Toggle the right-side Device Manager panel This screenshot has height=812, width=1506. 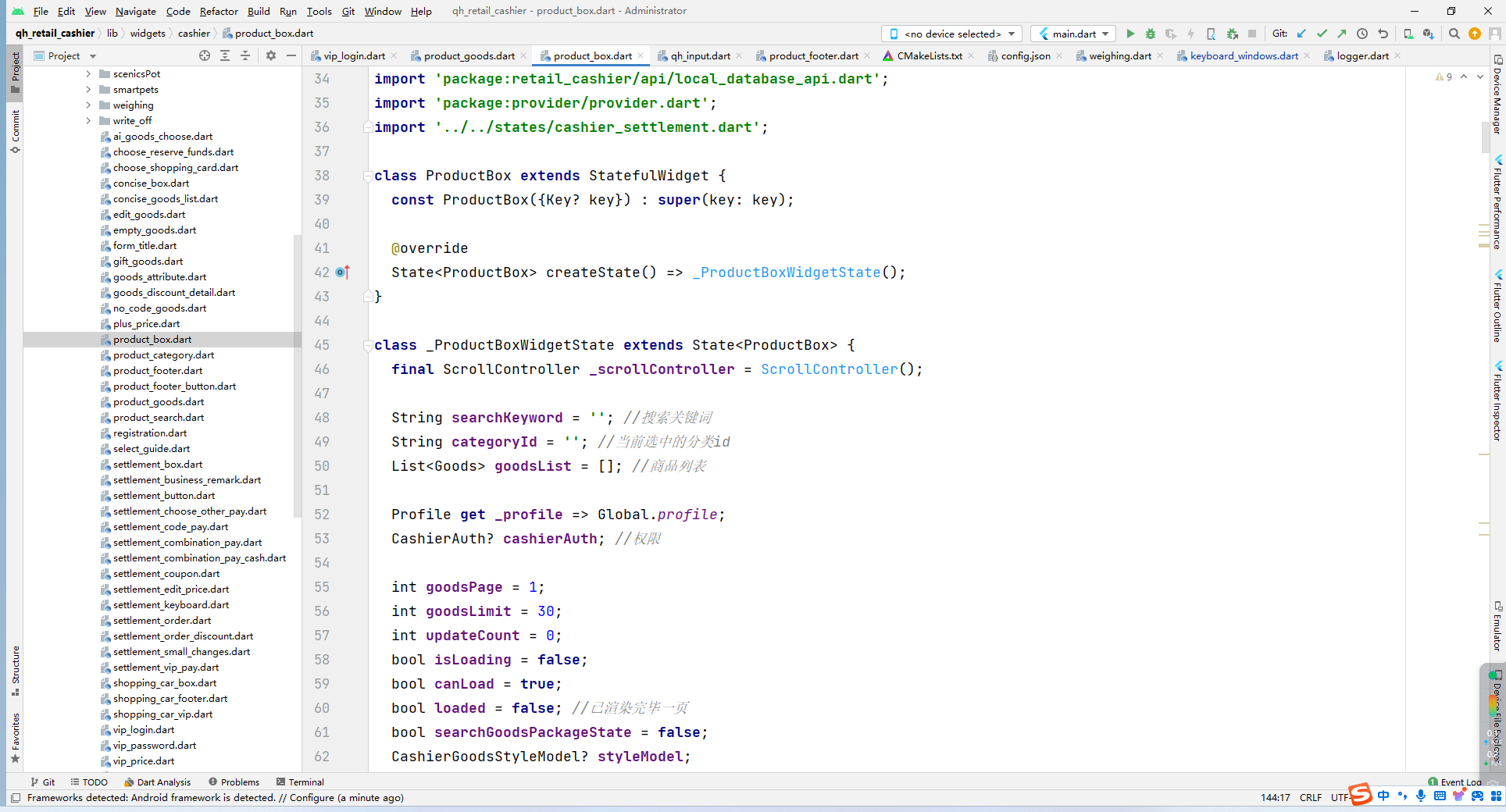point(1497,94)
